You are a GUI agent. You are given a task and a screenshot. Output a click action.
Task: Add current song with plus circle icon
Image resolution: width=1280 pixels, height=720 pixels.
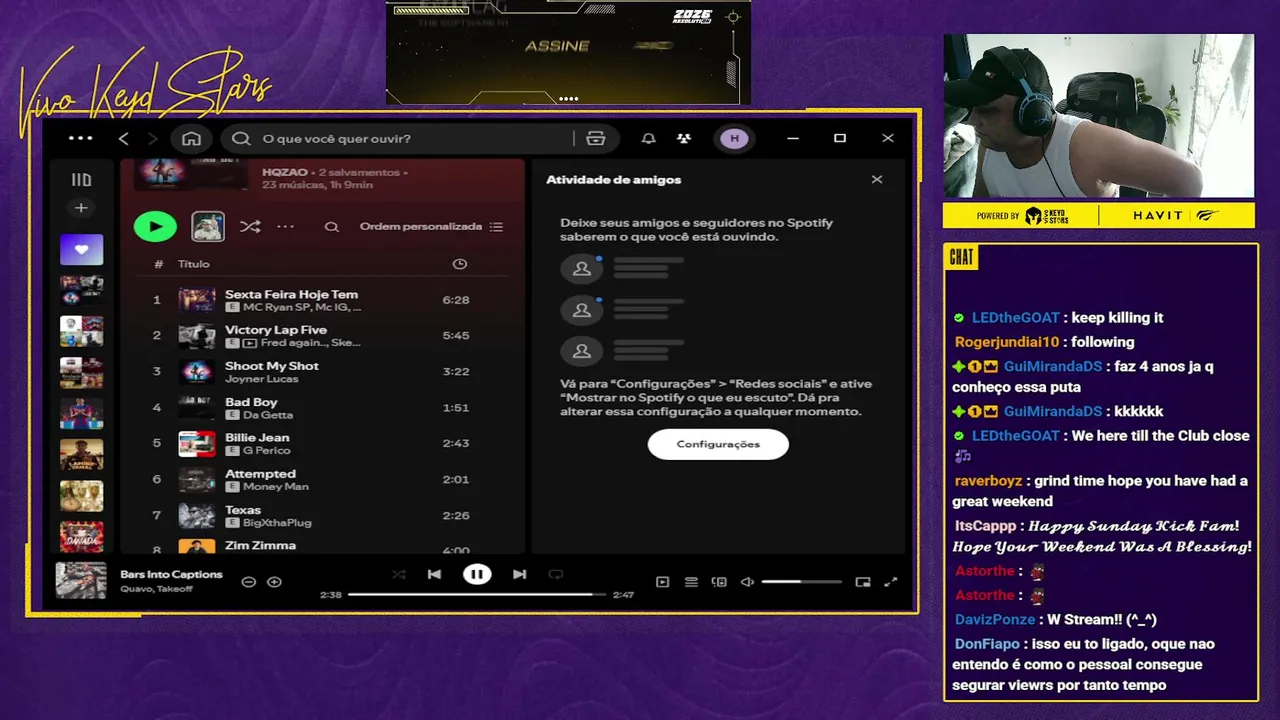(274, 582)
